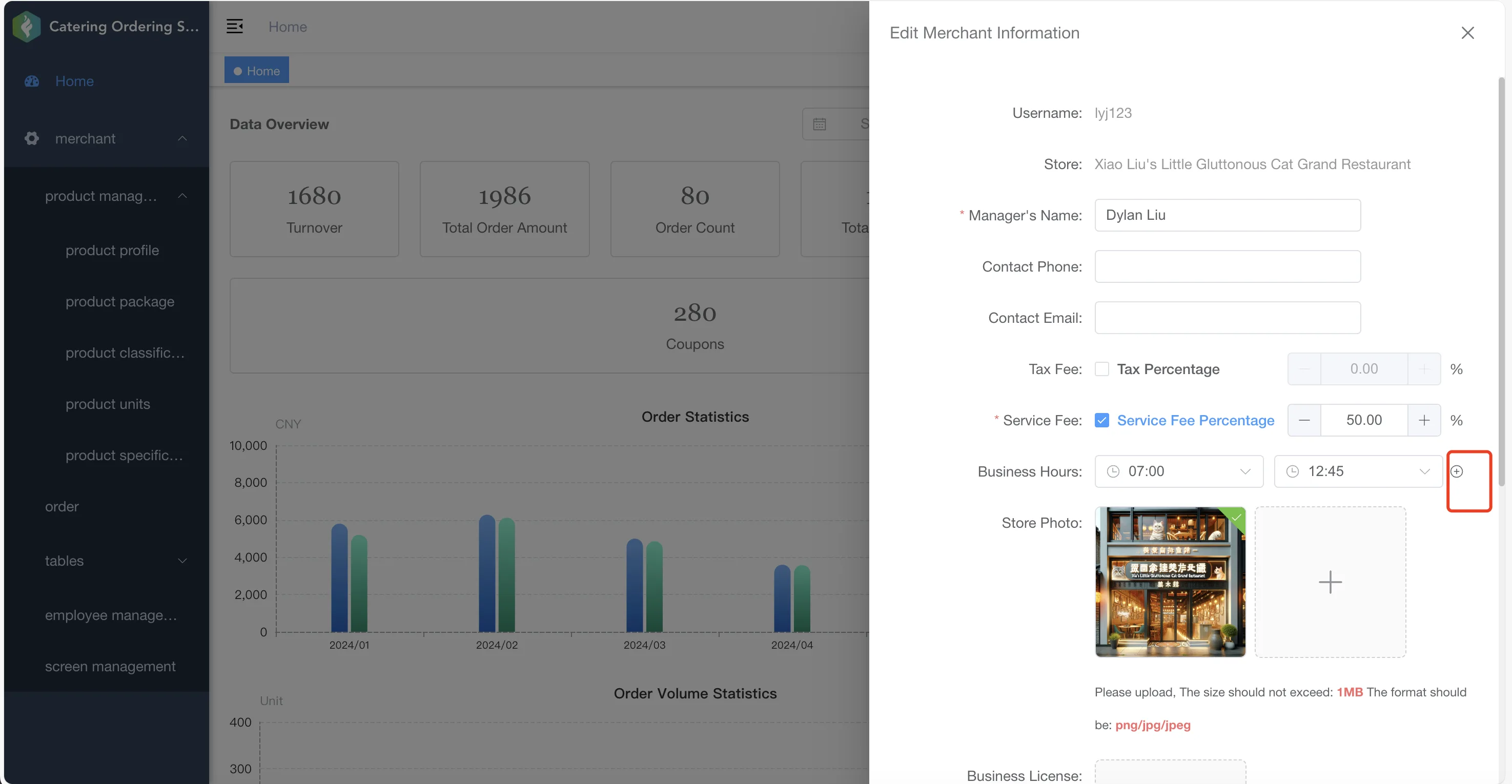Click the green 2024/04 bar in Order Statistics
Screen dimensions: 1512x784
pos(802,599)
